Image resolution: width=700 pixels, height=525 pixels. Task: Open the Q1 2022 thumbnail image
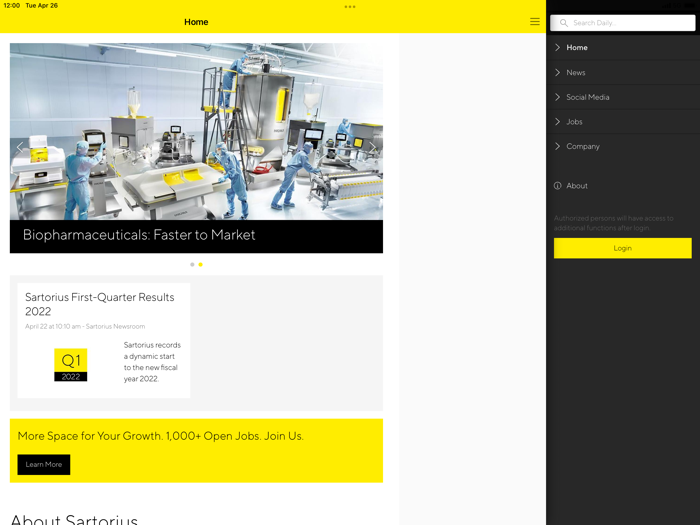[71, 365]
